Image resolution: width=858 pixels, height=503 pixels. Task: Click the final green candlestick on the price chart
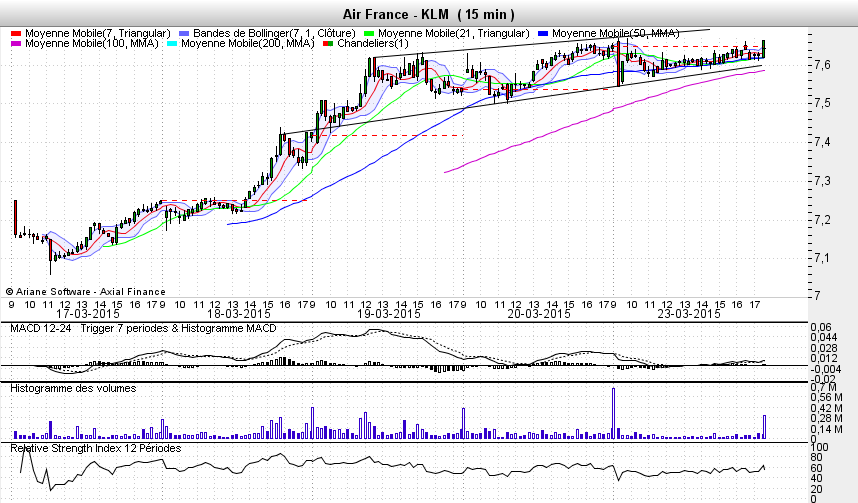point(763,49)
